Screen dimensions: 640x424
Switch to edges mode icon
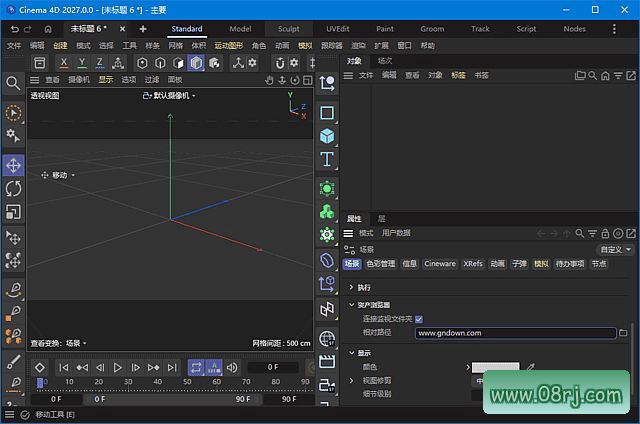tap(160, 63)
